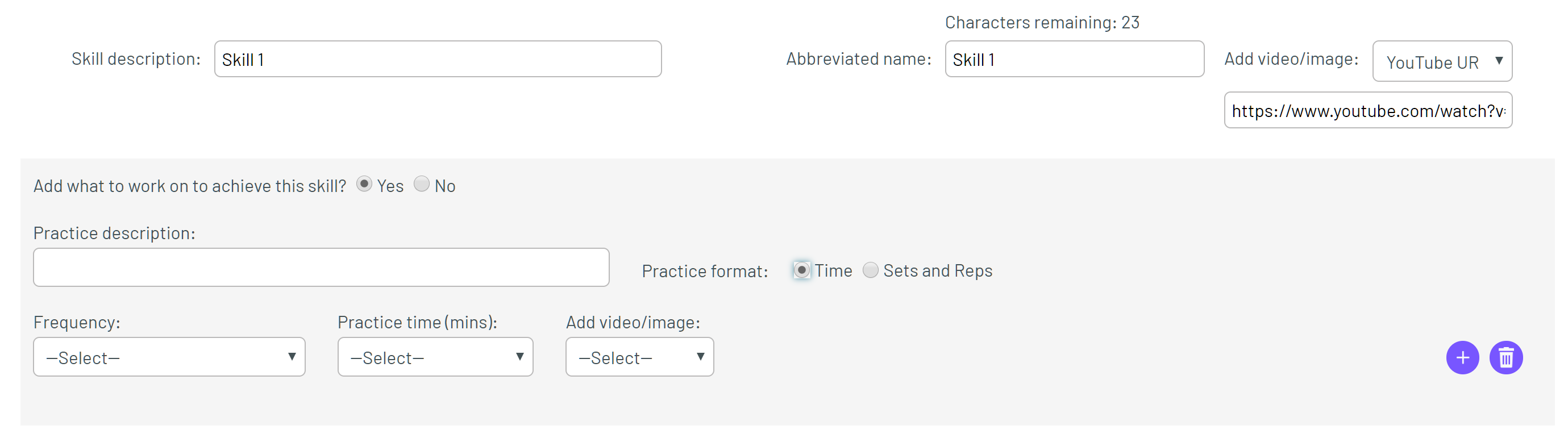Choose Sets and Reps practice format

click(871, 270)
